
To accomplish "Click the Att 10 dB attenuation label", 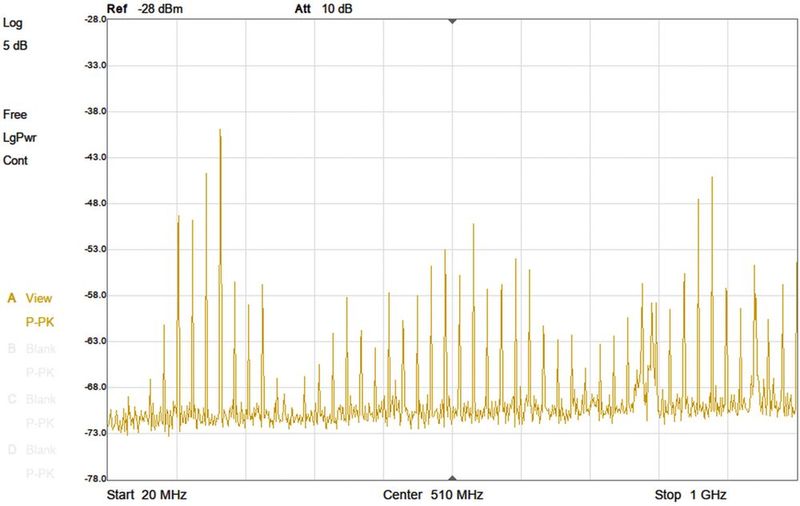I will [323, 9].
